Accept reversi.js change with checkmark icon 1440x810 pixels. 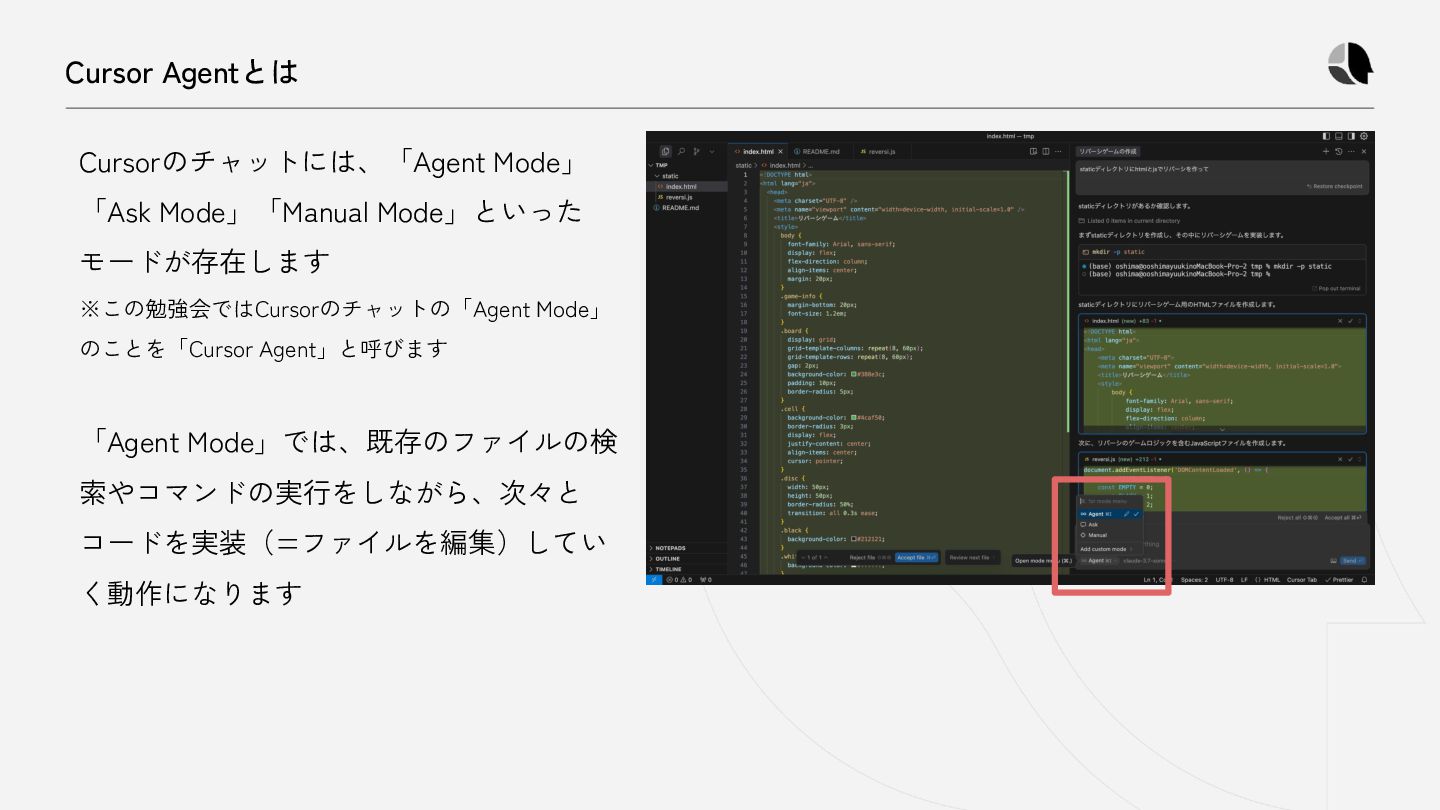pyautogui.click(x=1350, y=459)
